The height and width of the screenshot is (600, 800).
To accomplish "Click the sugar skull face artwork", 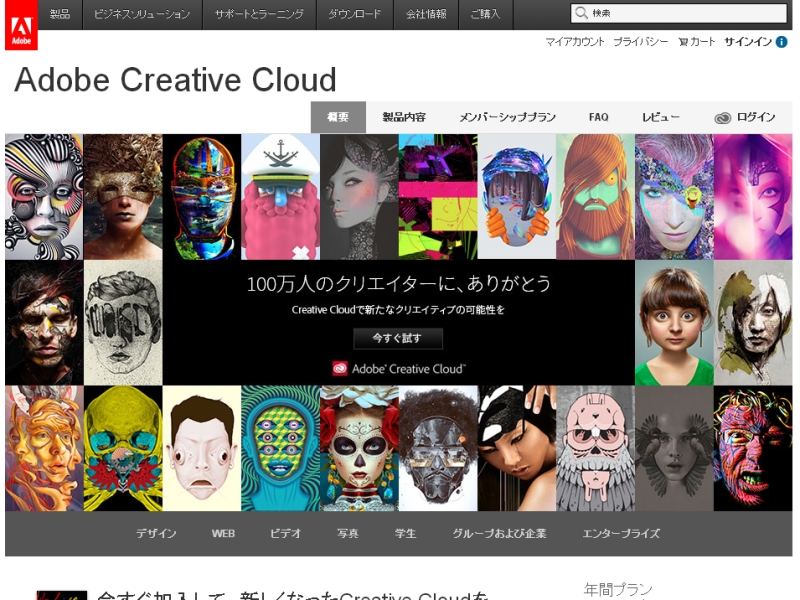I will click(359, 448).
